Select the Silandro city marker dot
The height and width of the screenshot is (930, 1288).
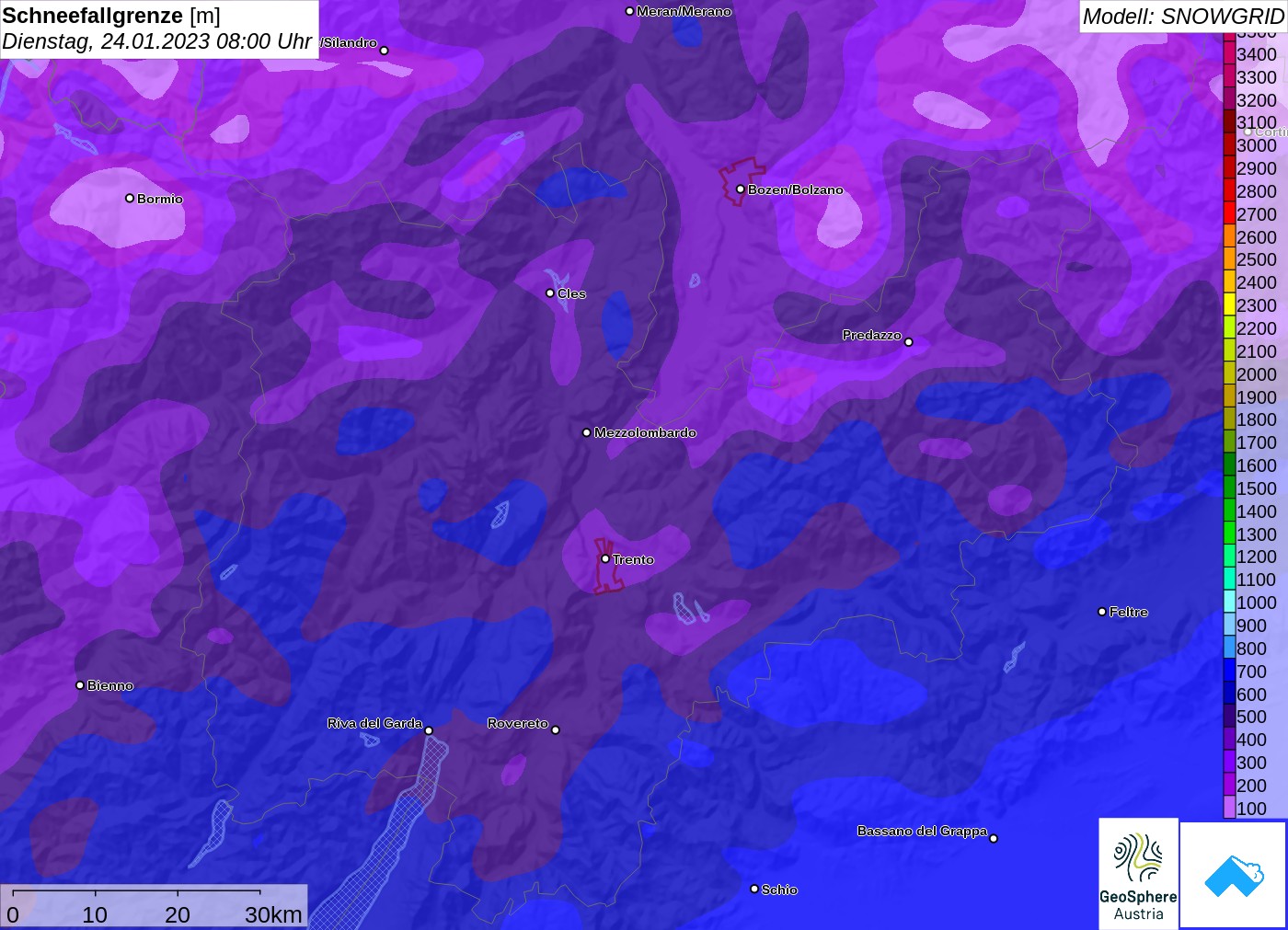tap(385, 51)
